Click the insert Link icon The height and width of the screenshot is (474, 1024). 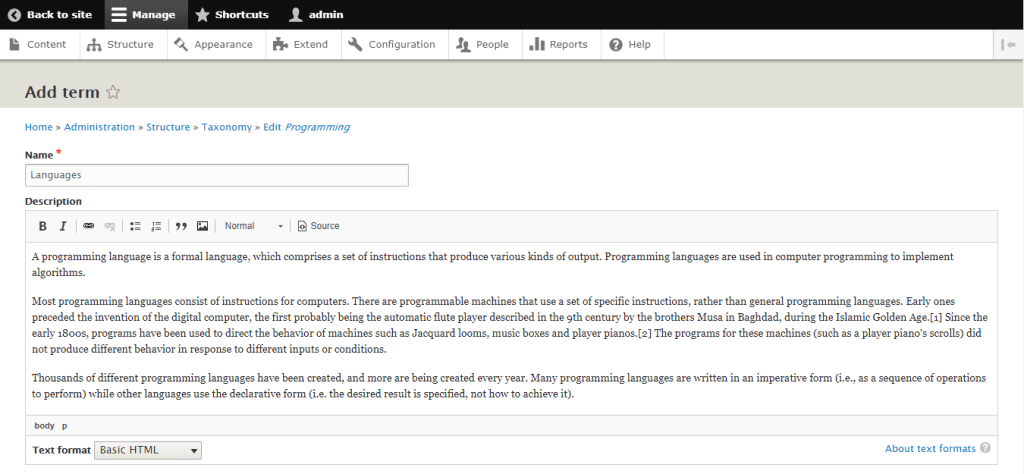pyautogui.click(x=89, y=226)
